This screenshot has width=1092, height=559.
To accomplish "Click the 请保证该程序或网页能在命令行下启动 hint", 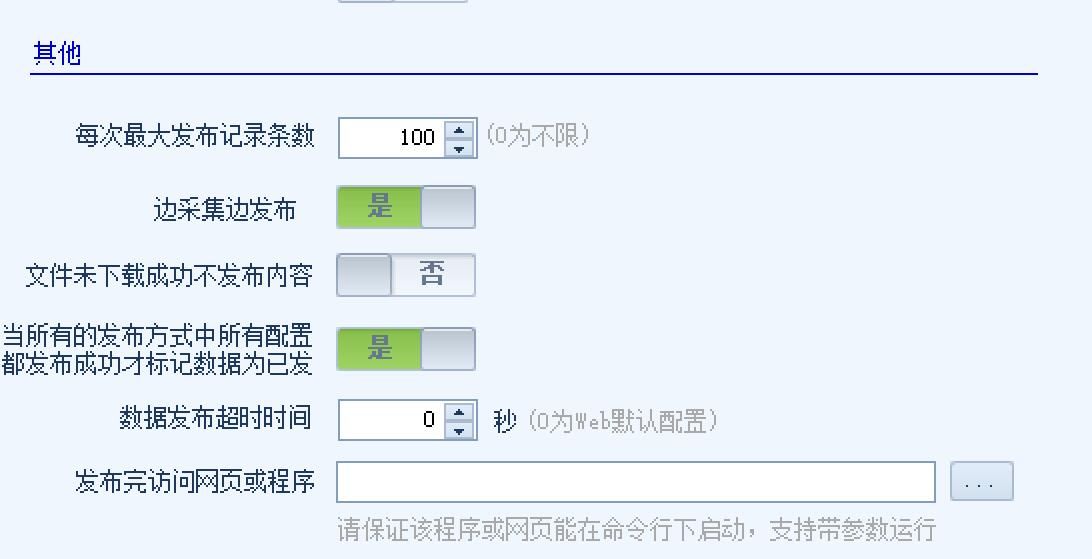I will tap(636, 528).
